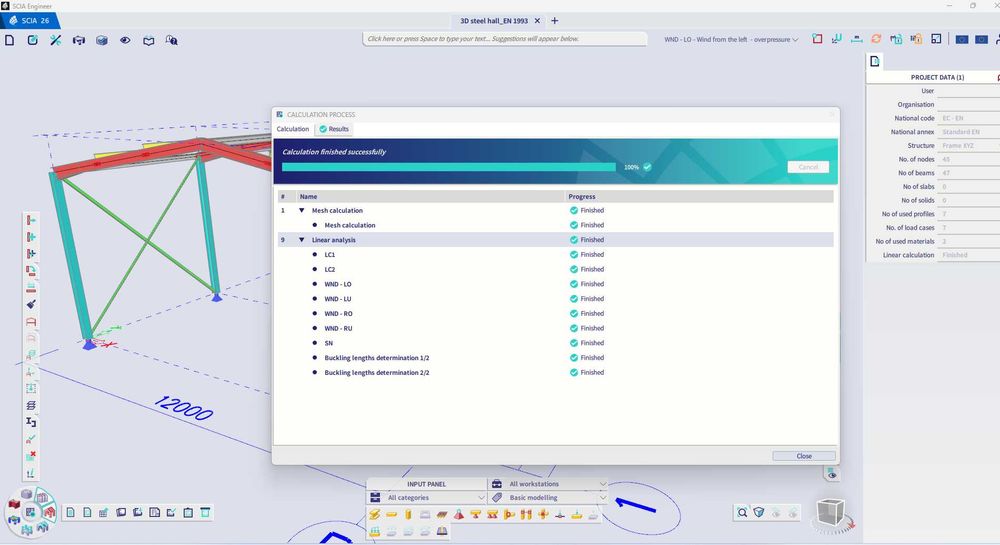Switch to the Calculation tab in dialog

tap(293, 129)
